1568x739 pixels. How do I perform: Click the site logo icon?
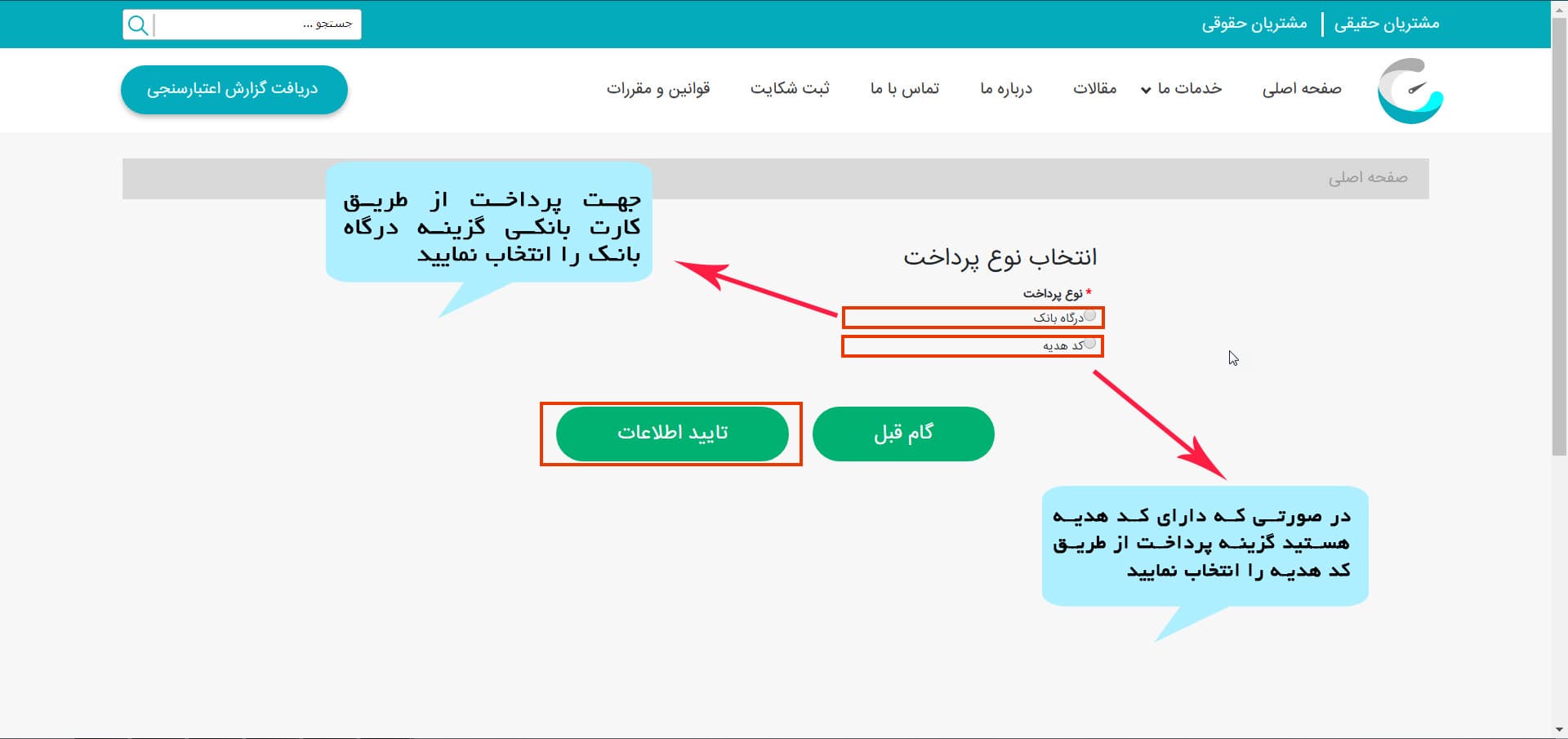click(x=1410, y=91)
